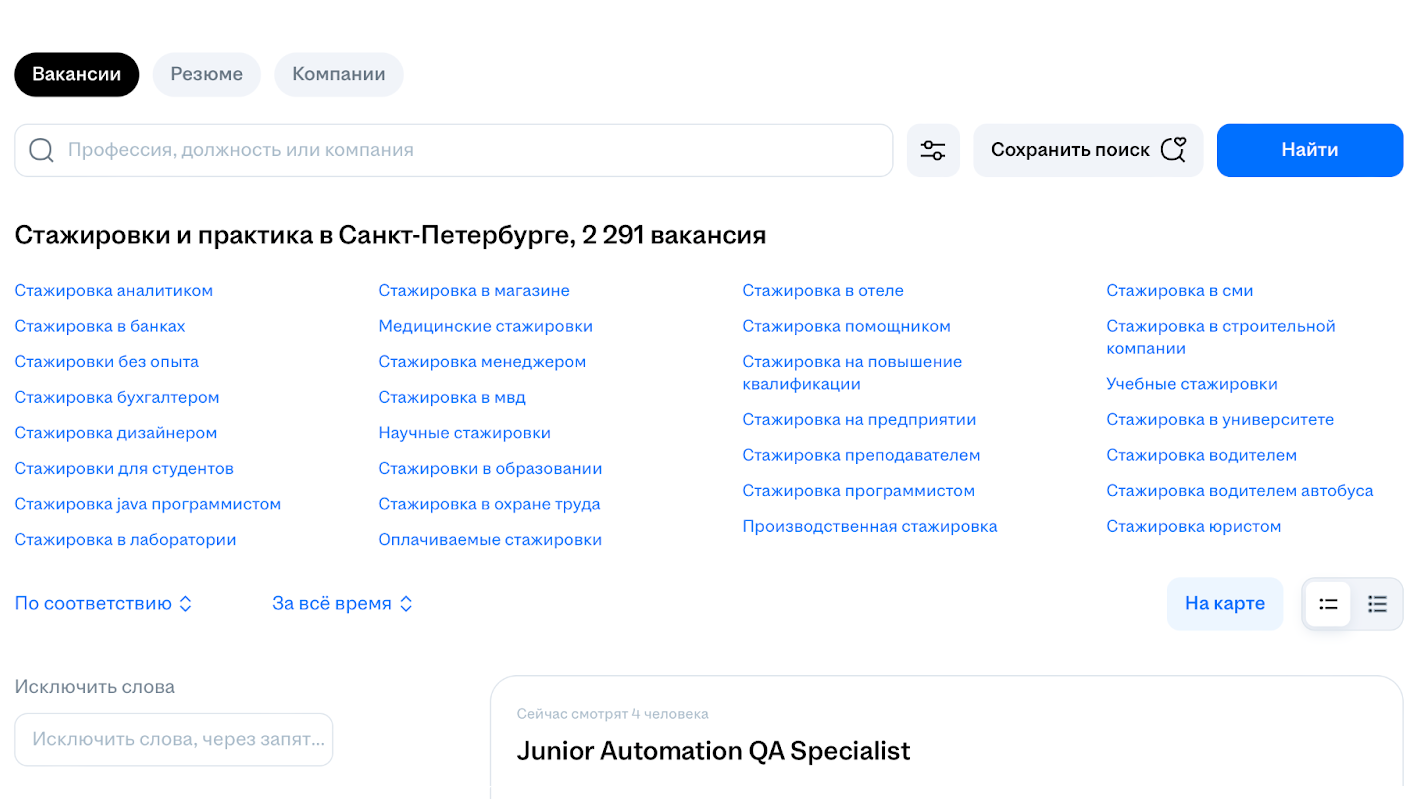Select the Вакансии tab
The height and width of the screenshot is (799, 1422).
click(x=77, y=74)
